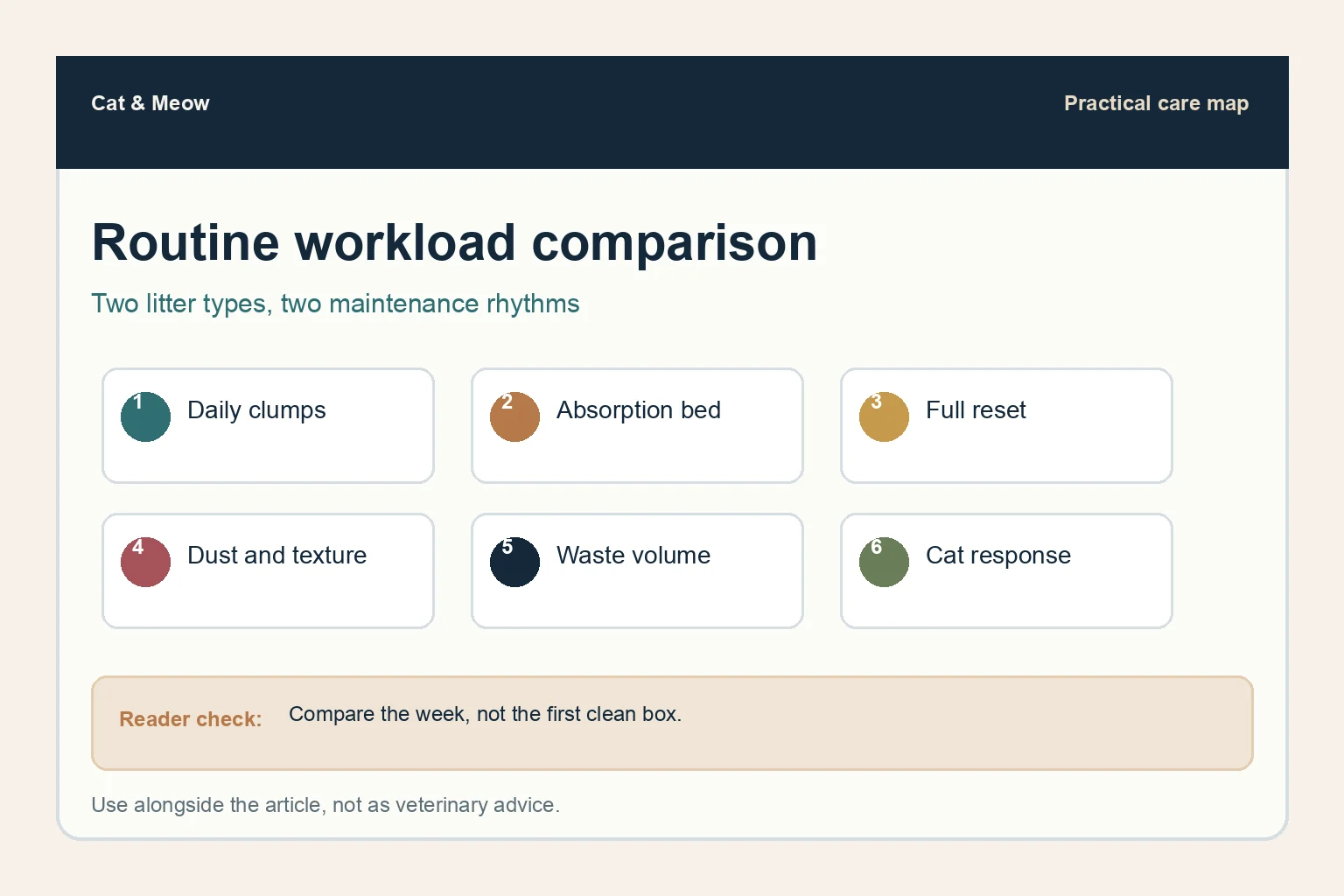Open the Absorption bed card

coord(637,425)
